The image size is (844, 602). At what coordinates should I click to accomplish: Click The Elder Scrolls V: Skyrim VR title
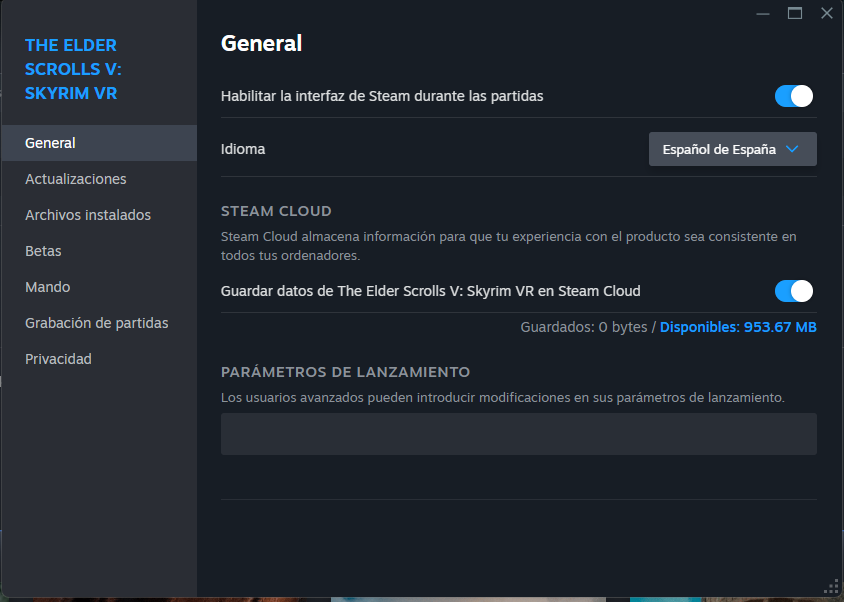(73, 69)
